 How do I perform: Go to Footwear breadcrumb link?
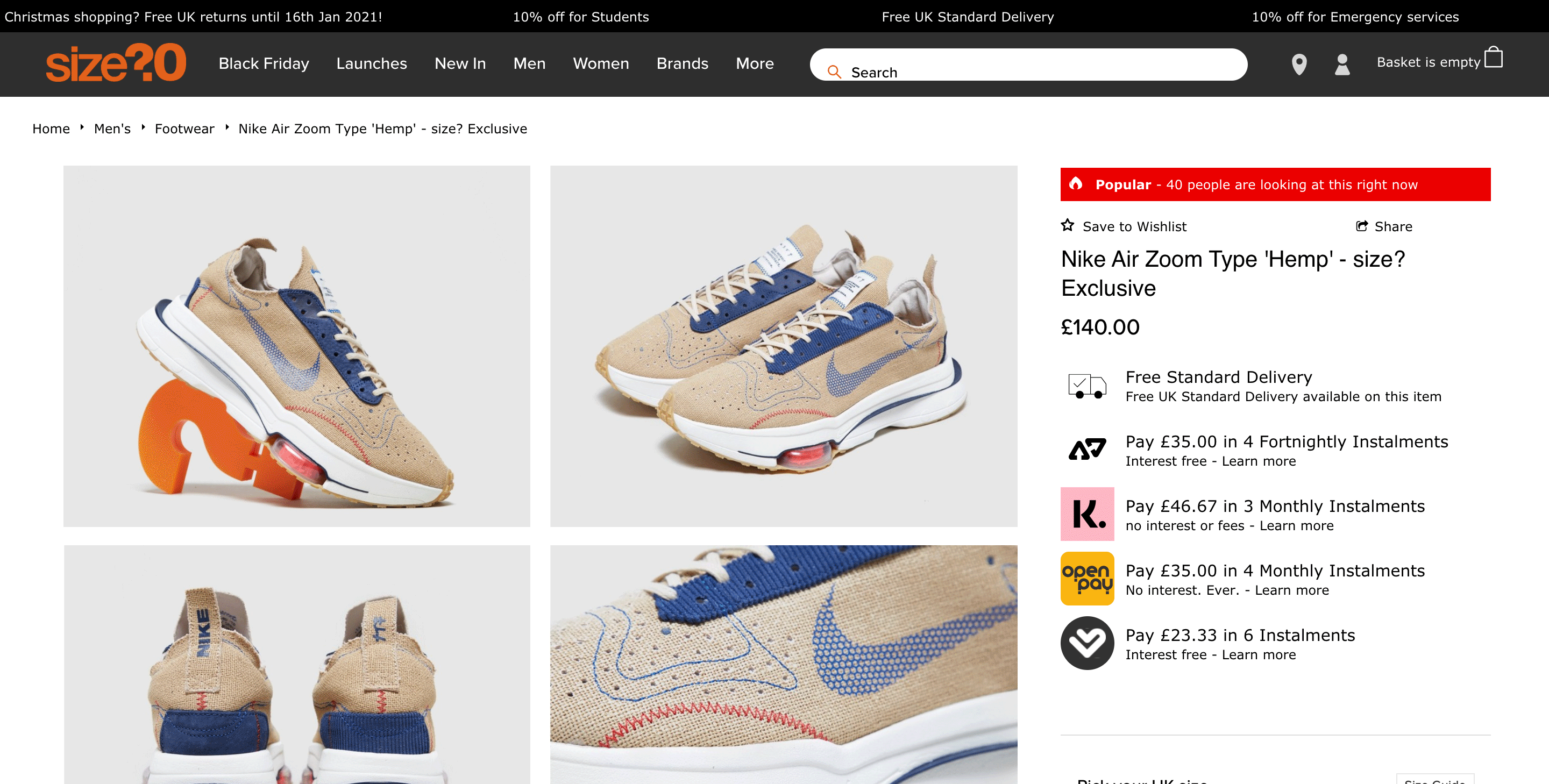pyautogui.click(x=184, y=129)
